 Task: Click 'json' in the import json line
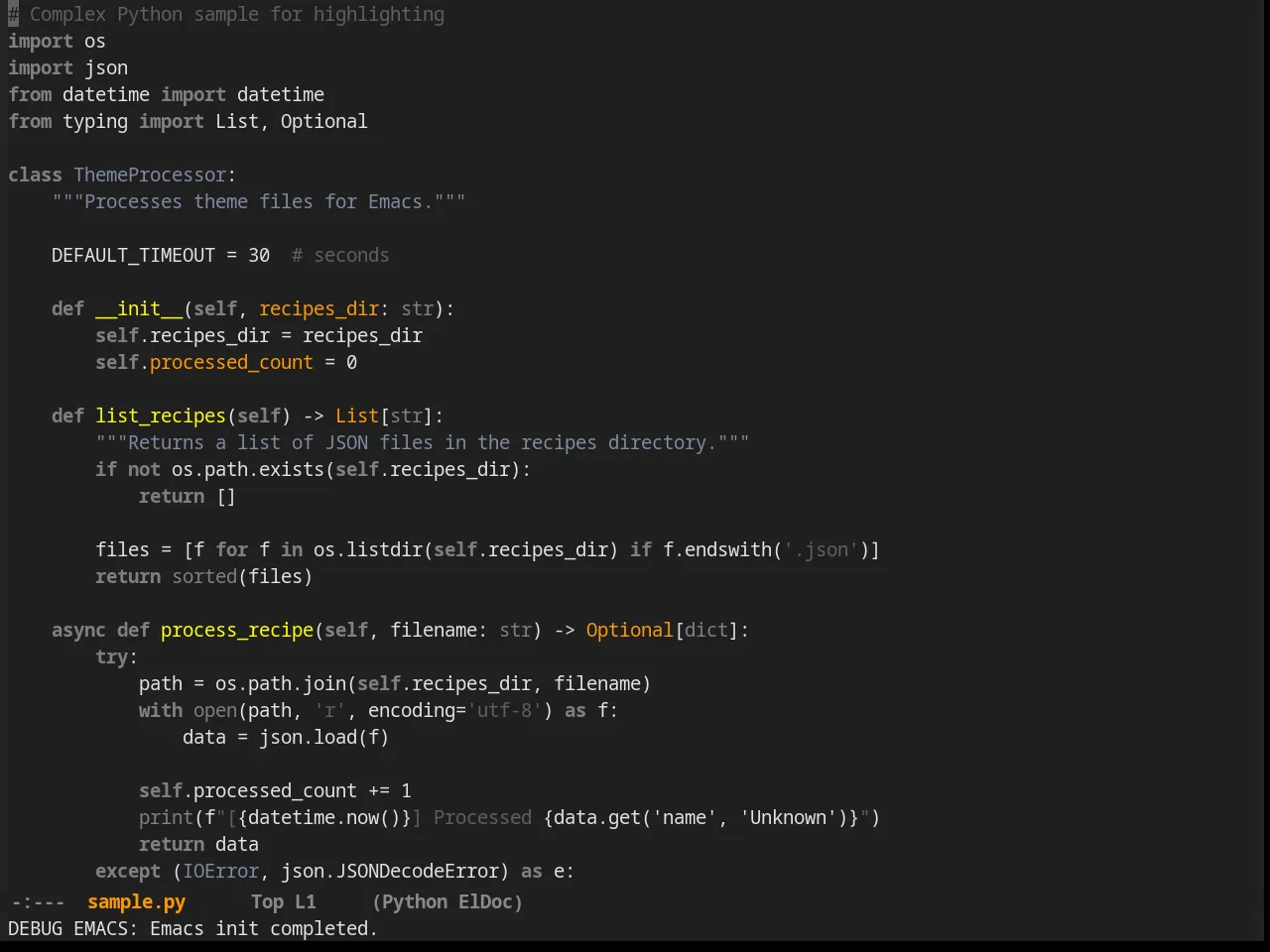tap(106, 67)
